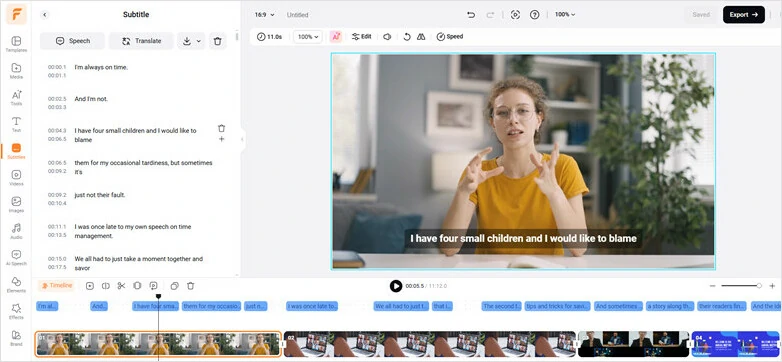Click the Speech button
This screenshot has width=782, height=362.
click(72, 41)
